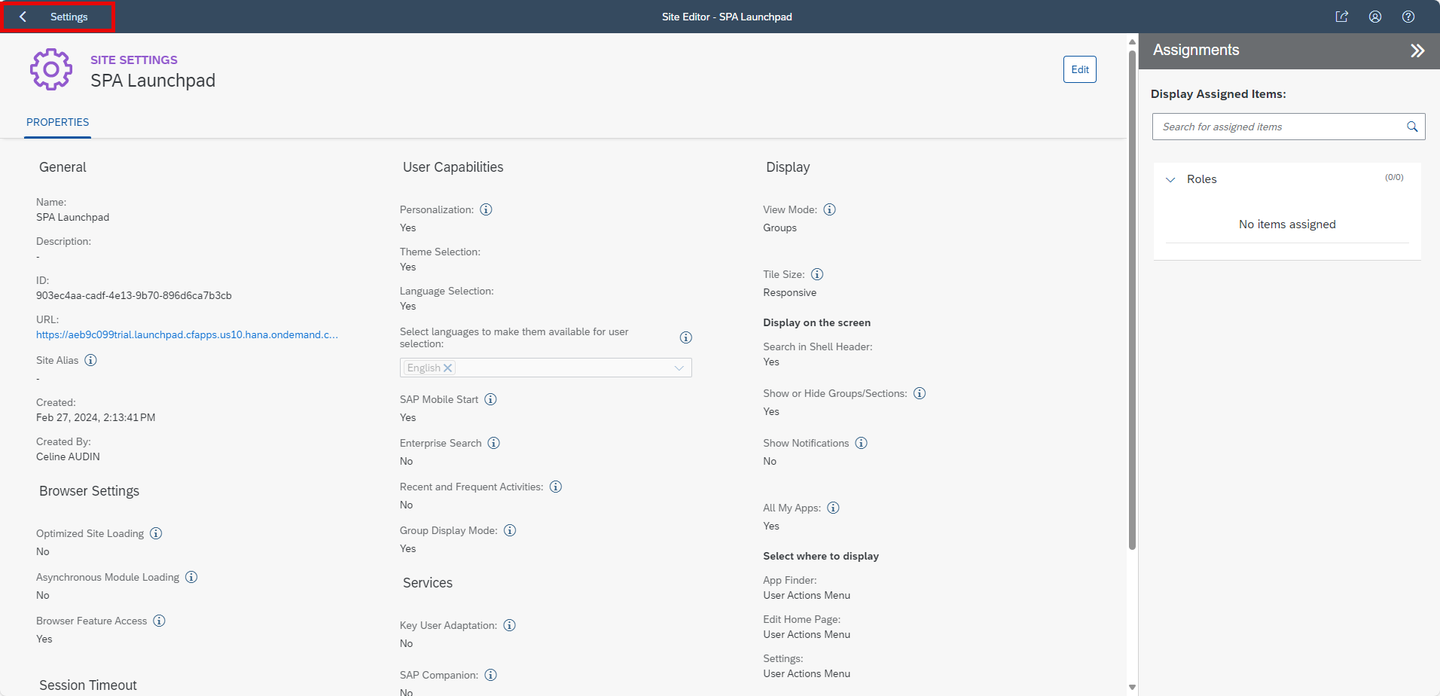Click the 'Session Timeout' heading
1440x696 pixels.
(x=88, y=685)
